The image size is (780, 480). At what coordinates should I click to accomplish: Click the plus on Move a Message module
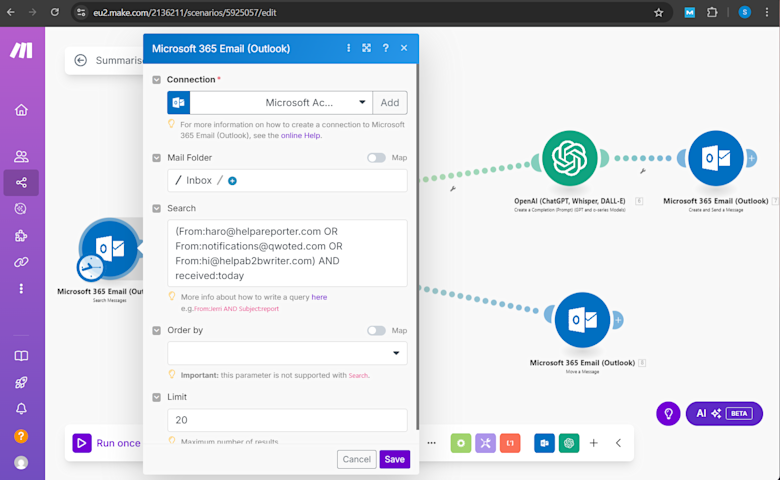click(x=617, y=320)
